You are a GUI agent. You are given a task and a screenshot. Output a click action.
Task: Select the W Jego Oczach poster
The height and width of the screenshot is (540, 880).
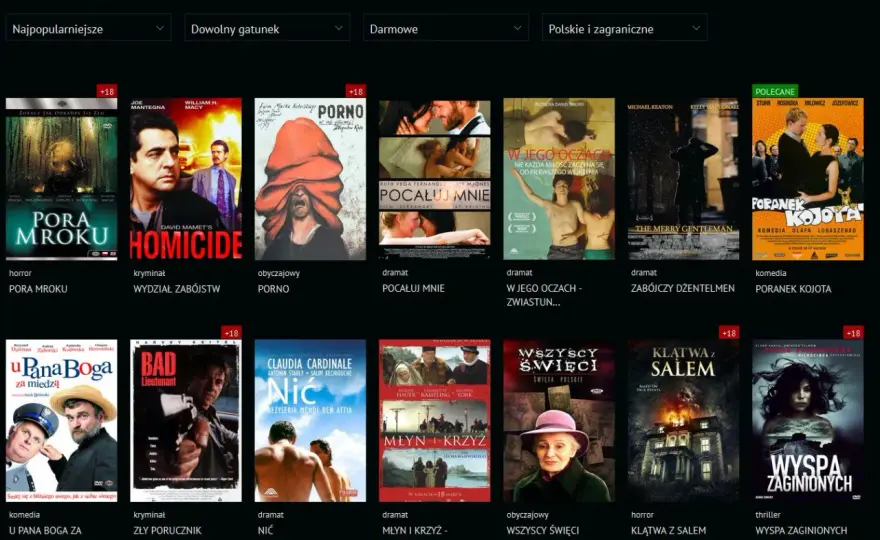tap(559, 179)
